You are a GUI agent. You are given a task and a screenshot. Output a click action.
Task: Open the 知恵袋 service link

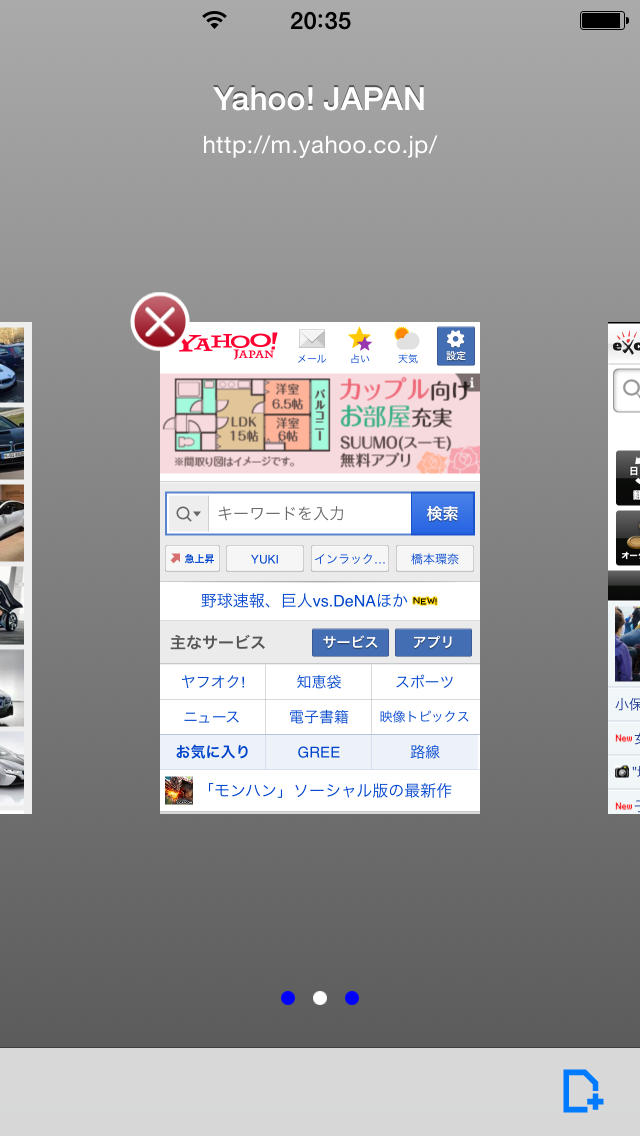[318, 682]
